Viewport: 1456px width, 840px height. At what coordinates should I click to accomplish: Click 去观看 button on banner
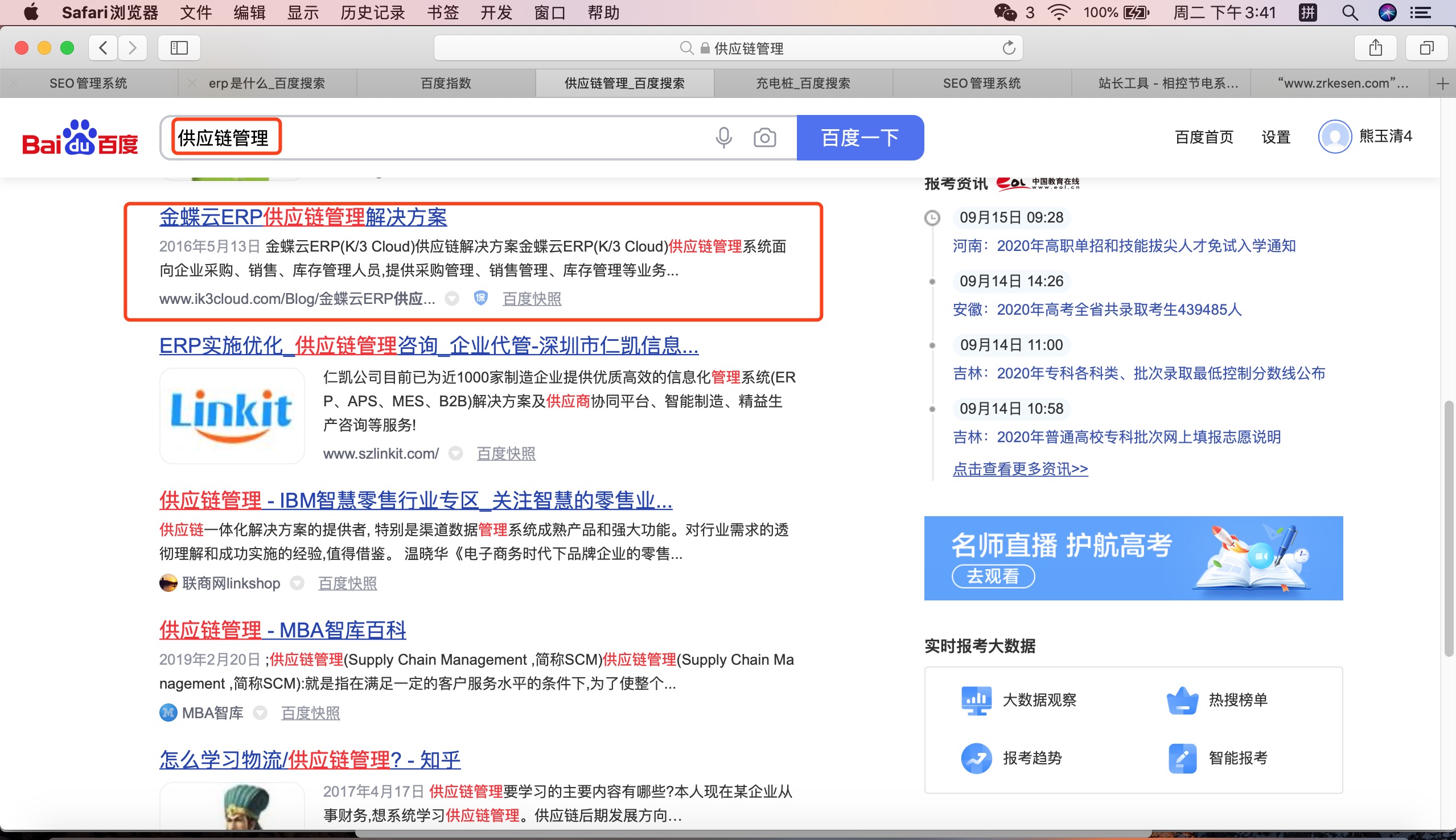pos(993,576)
